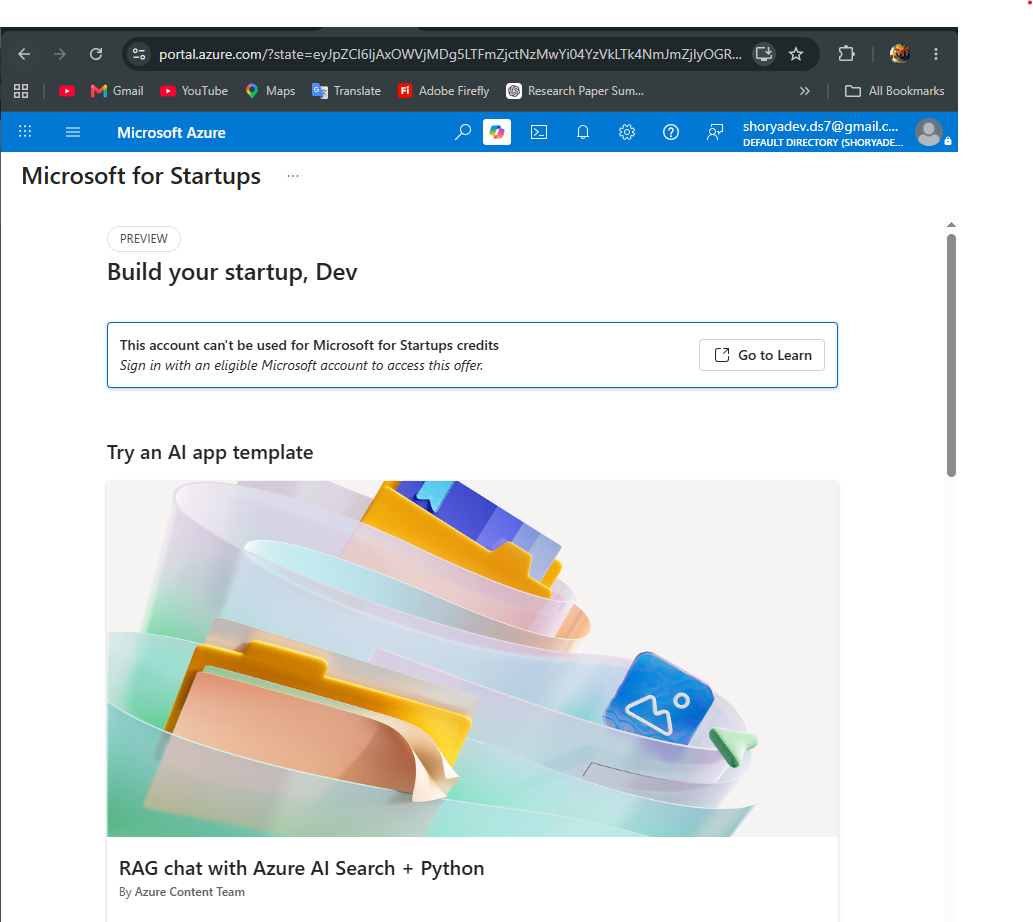
Task: Open the Maps bookmark
Action: tap(270, 91)
